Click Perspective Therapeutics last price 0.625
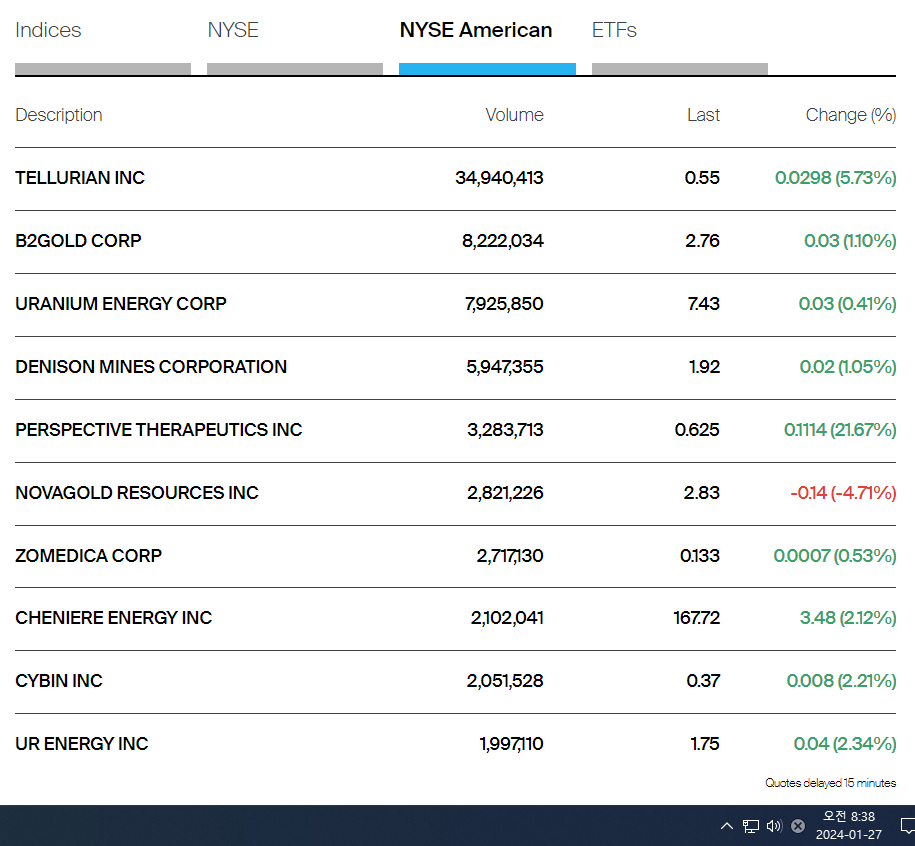 [x=697, y=430]
